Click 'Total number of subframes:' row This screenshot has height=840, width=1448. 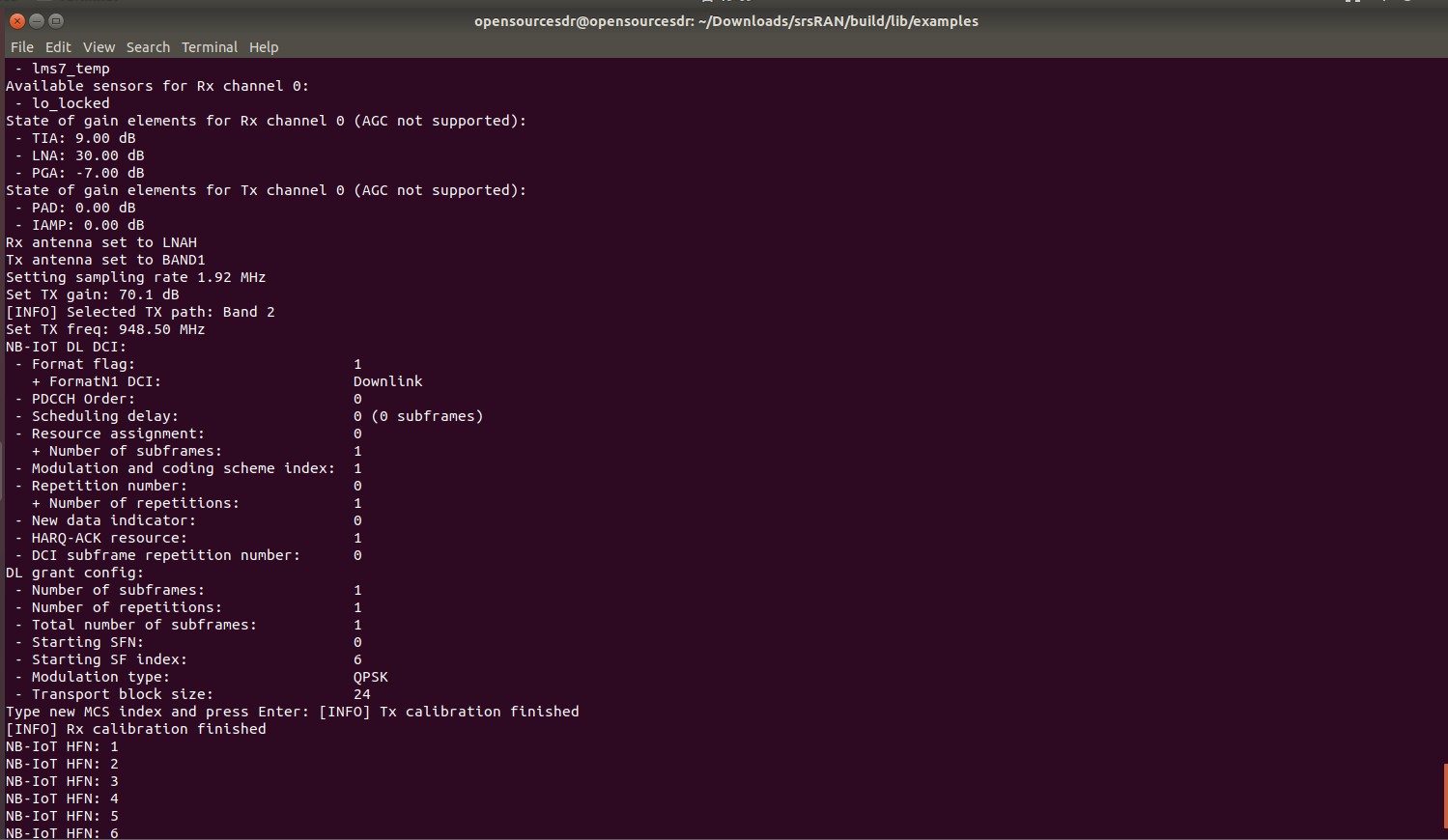[x=188, y=625]
